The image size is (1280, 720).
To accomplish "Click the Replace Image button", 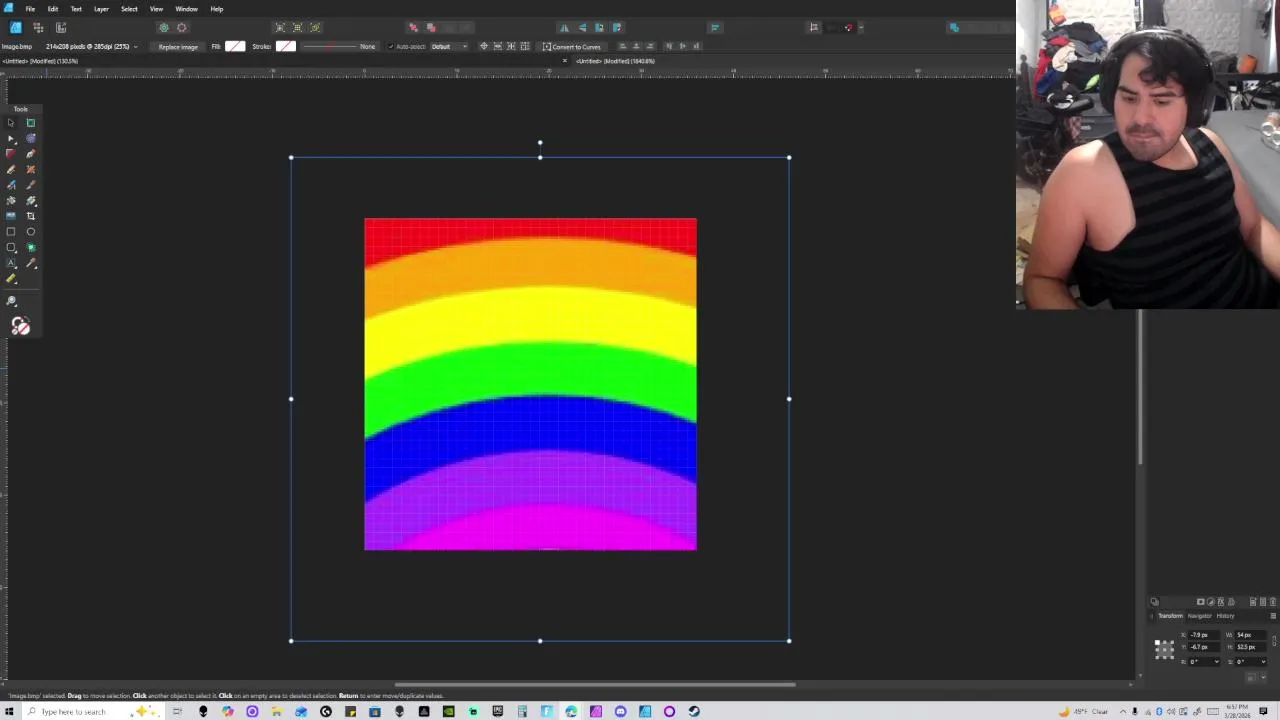I will click(178, 47).
